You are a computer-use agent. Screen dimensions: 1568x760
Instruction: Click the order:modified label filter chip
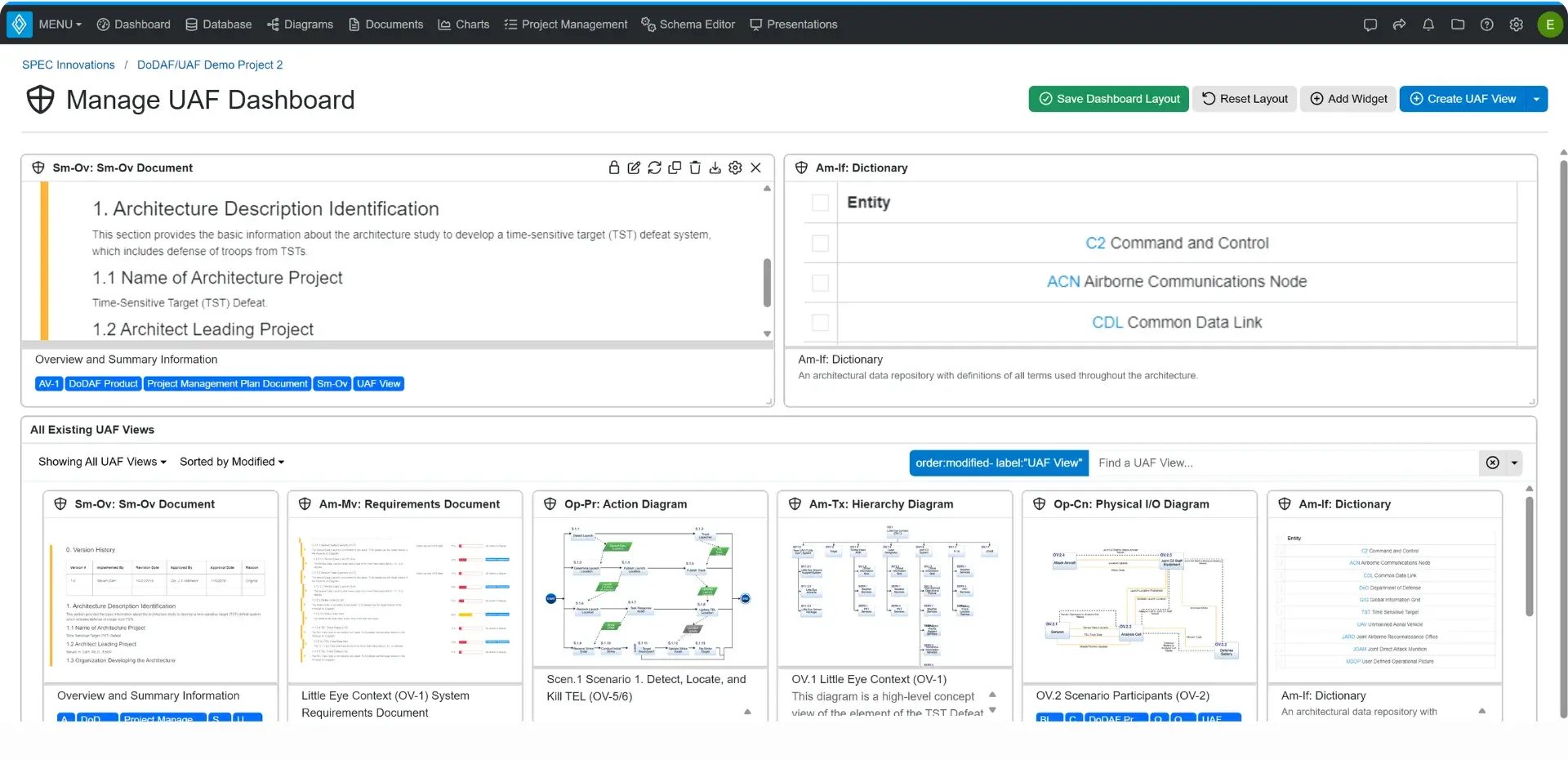pyautogui.click(x=999, y=463)
